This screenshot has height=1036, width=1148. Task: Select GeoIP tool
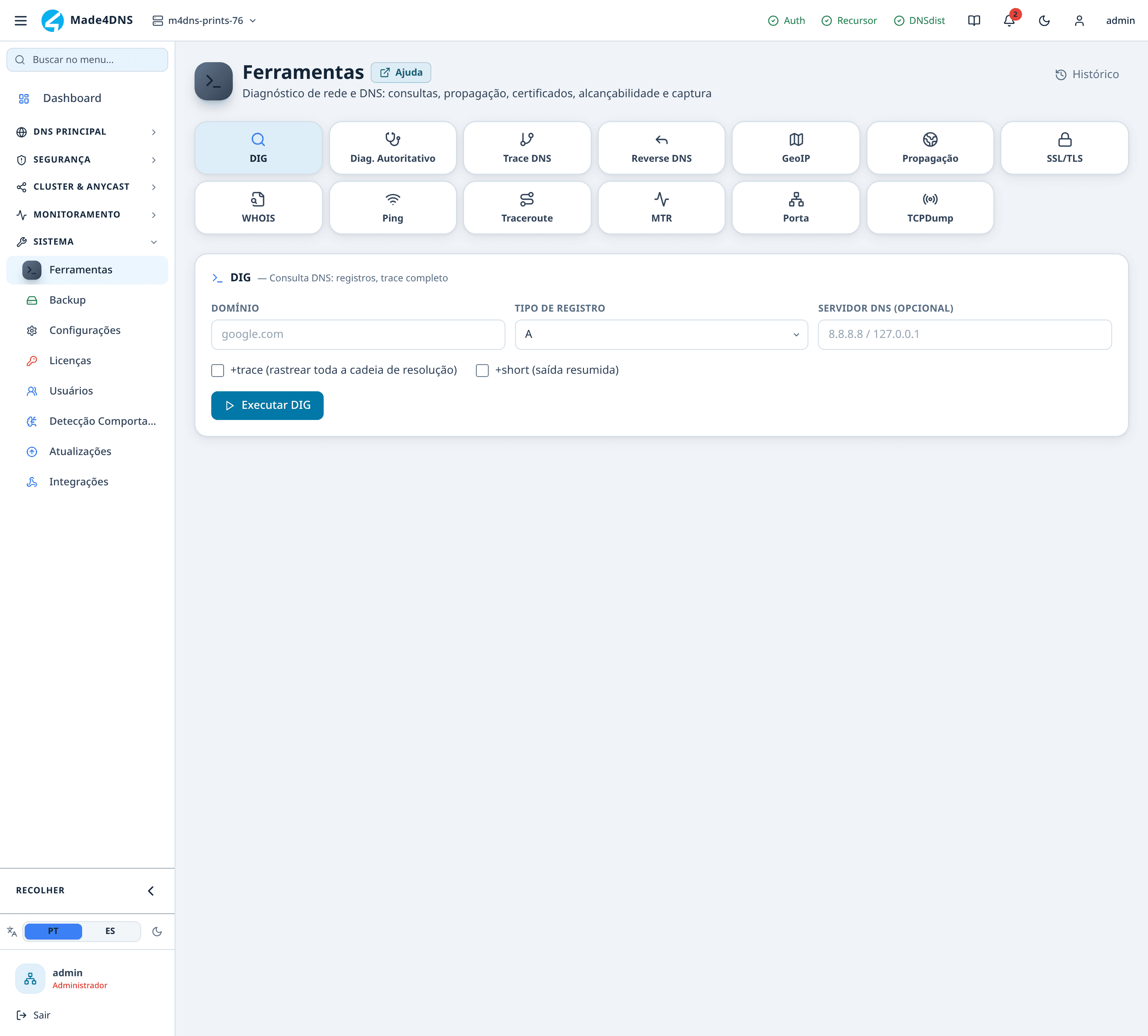coord(796,147)
